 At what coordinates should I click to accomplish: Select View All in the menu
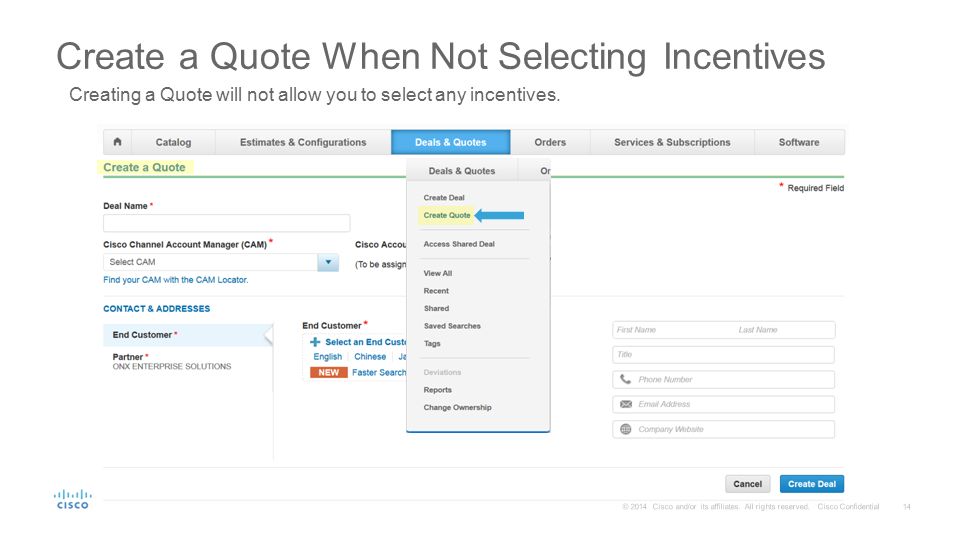(438, 273)
